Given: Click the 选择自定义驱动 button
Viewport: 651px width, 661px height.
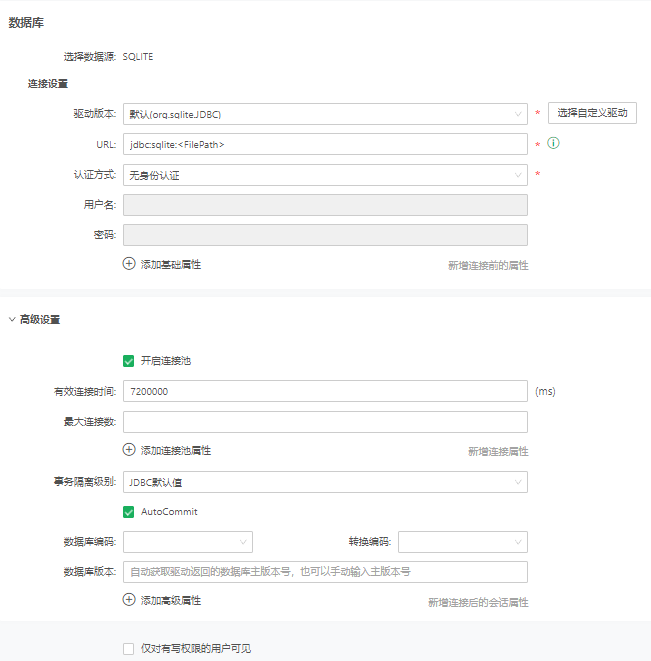Looking at the screenshot, I should click(x=592, y=113).
